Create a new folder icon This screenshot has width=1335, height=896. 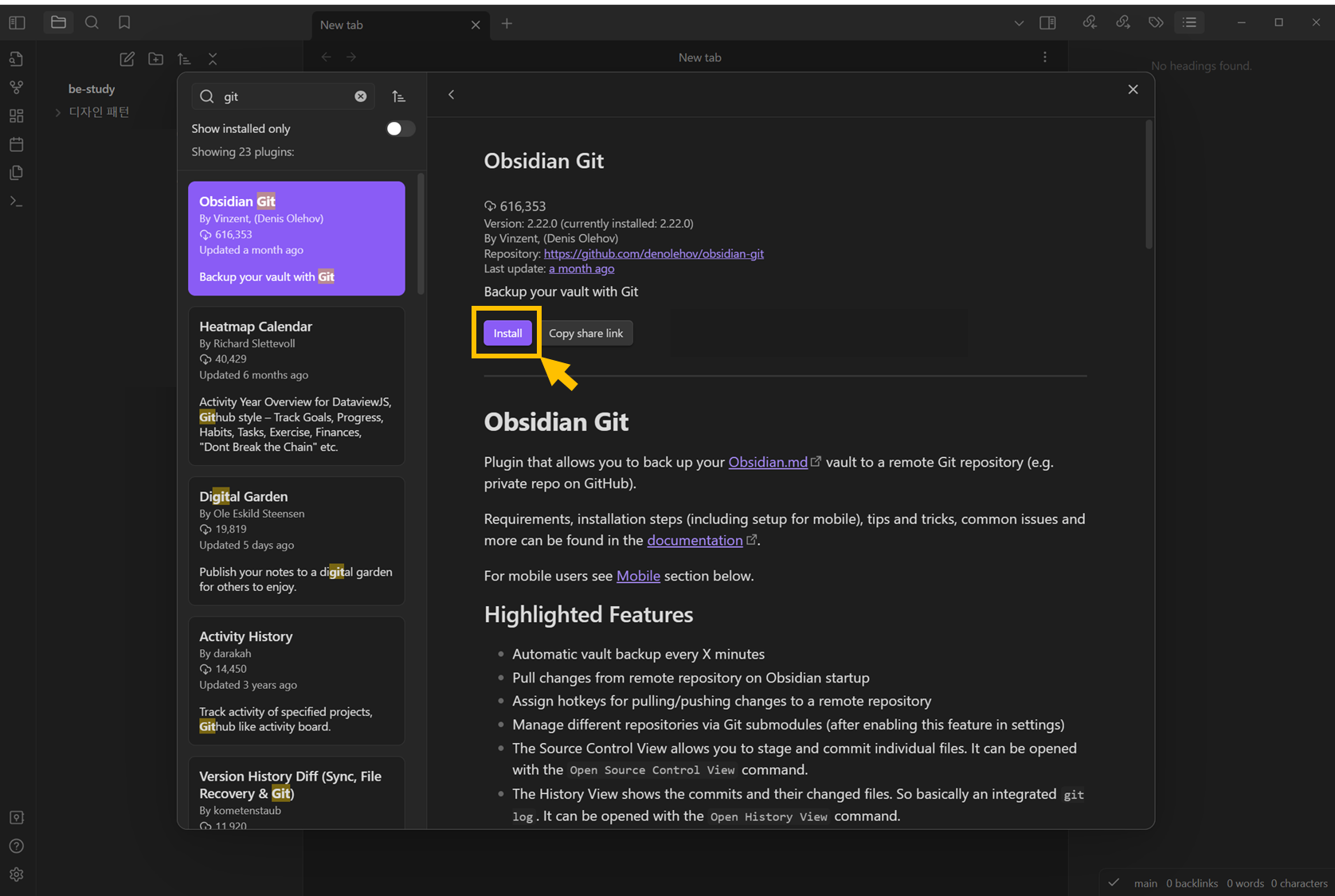(x=156, y=59)
